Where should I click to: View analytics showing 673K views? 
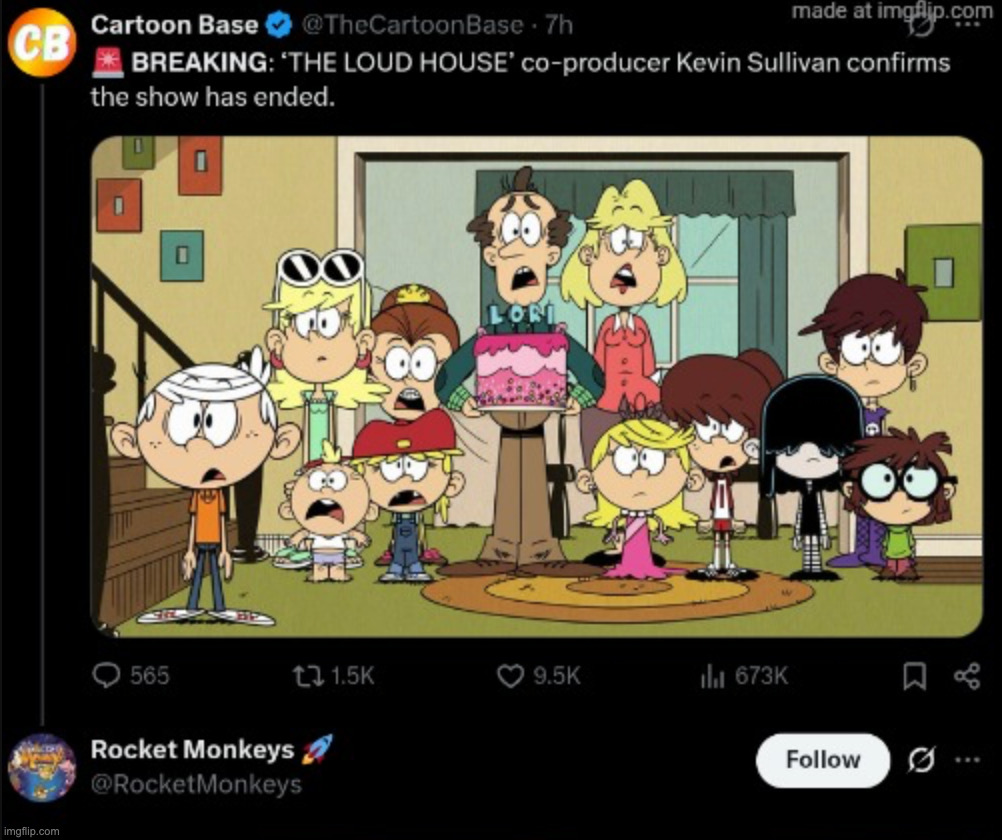point(712,676)
